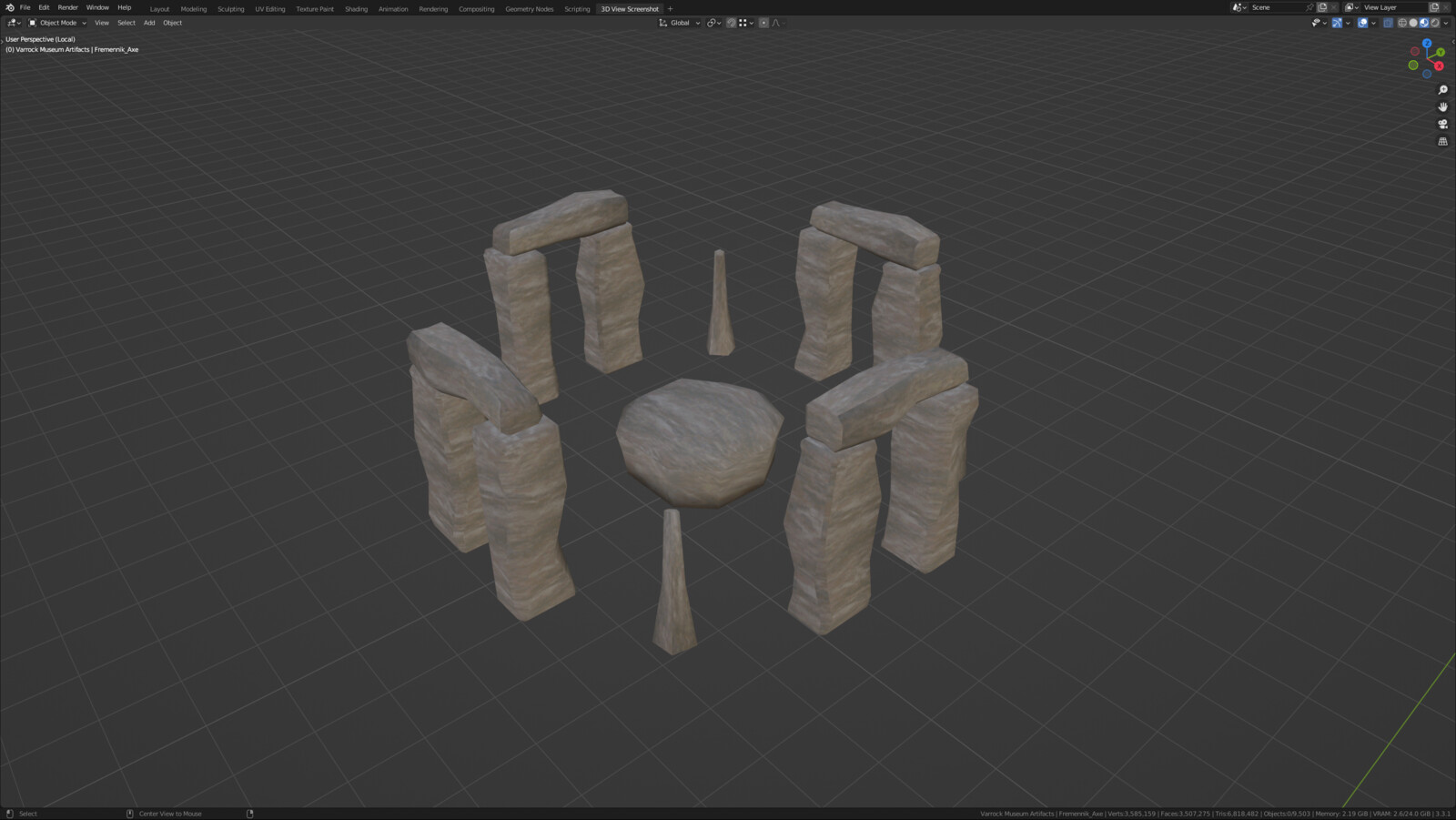
Task: Open the view layer browse dropdown icon
Action: coord(1351,7)
